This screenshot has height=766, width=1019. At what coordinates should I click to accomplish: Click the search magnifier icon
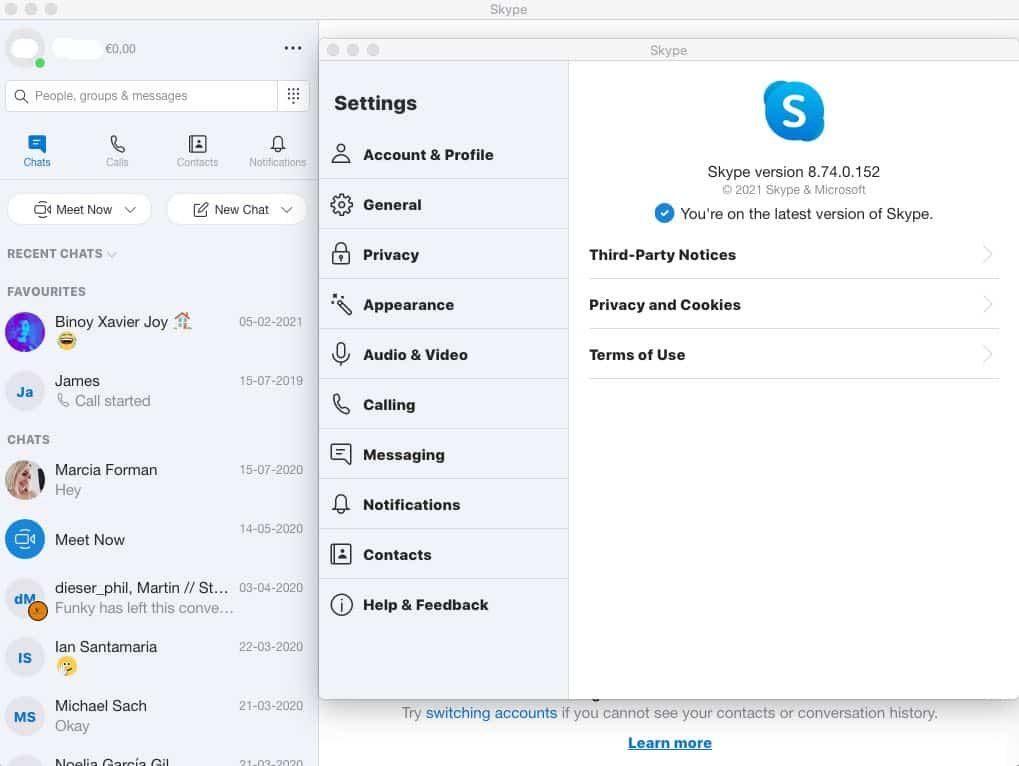(x=21, y=96)
